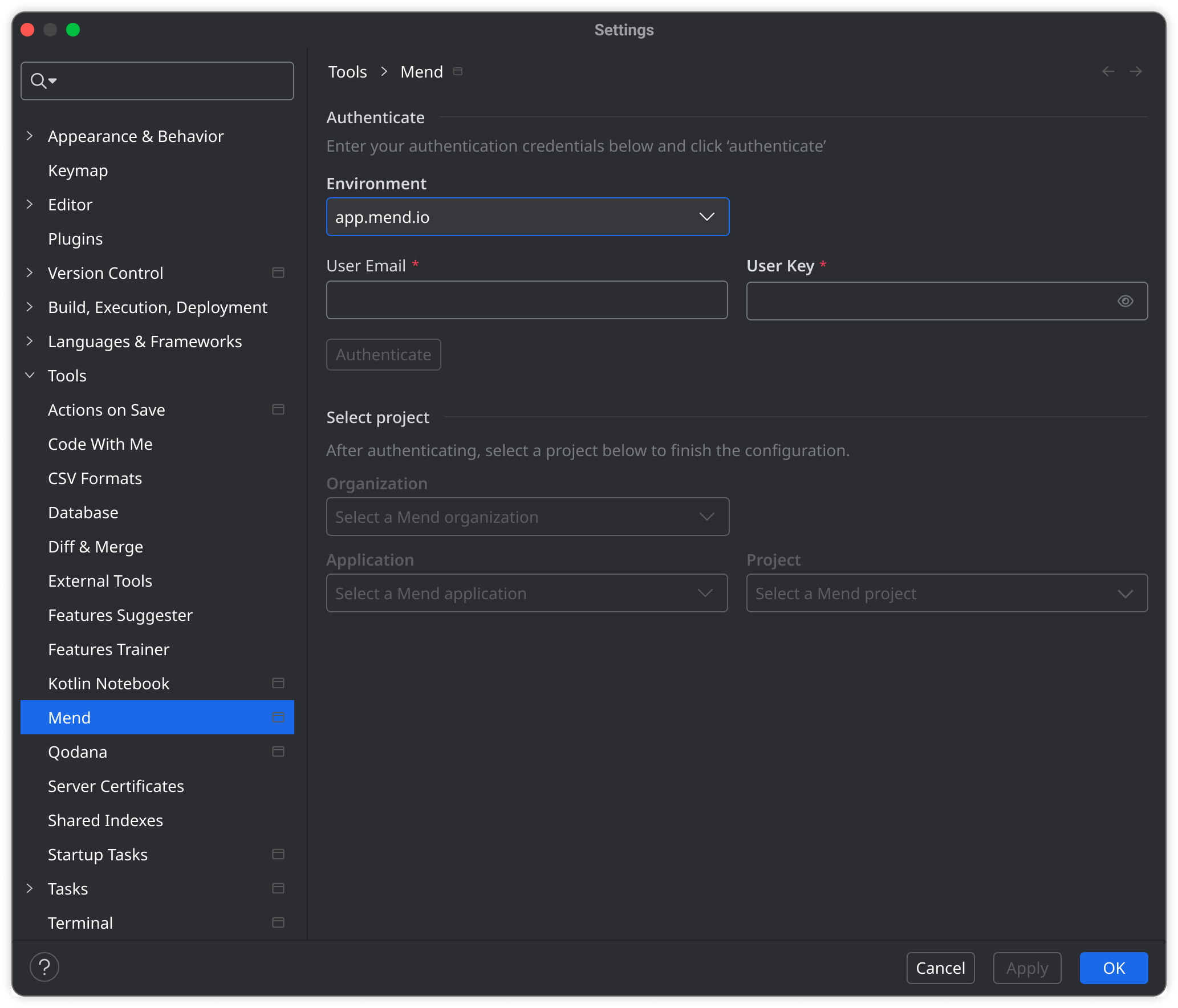
Task: Click project icon on the Qodana row
Action: [x=278, y=752]
